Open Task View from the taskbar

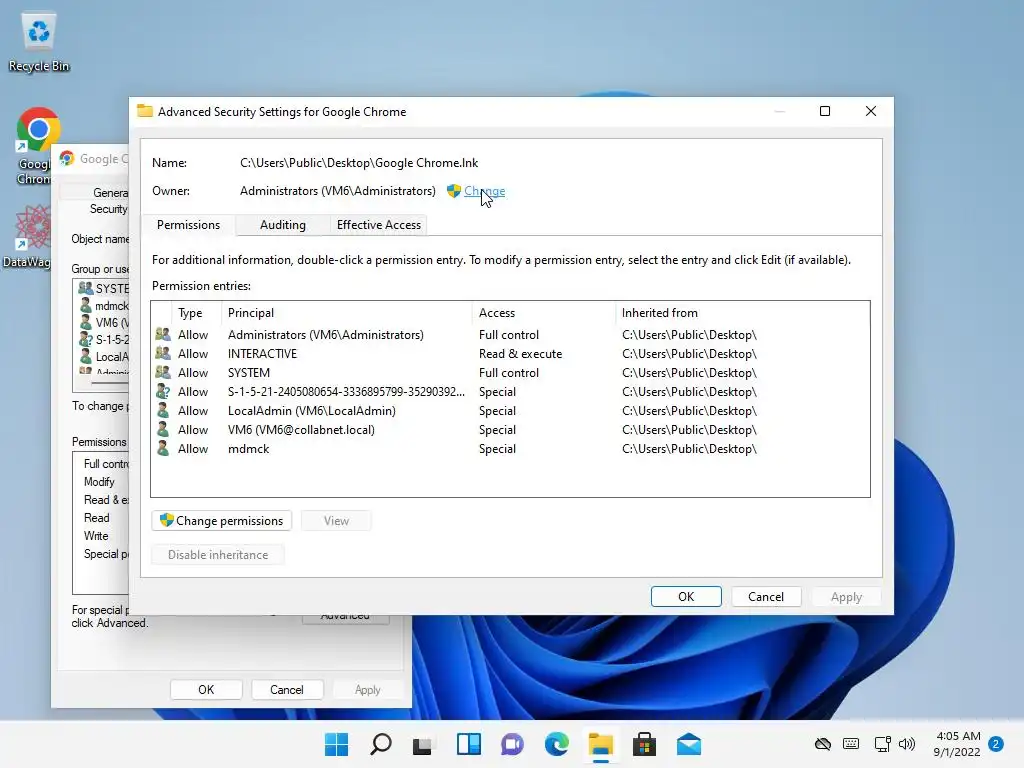pos(423,744)
